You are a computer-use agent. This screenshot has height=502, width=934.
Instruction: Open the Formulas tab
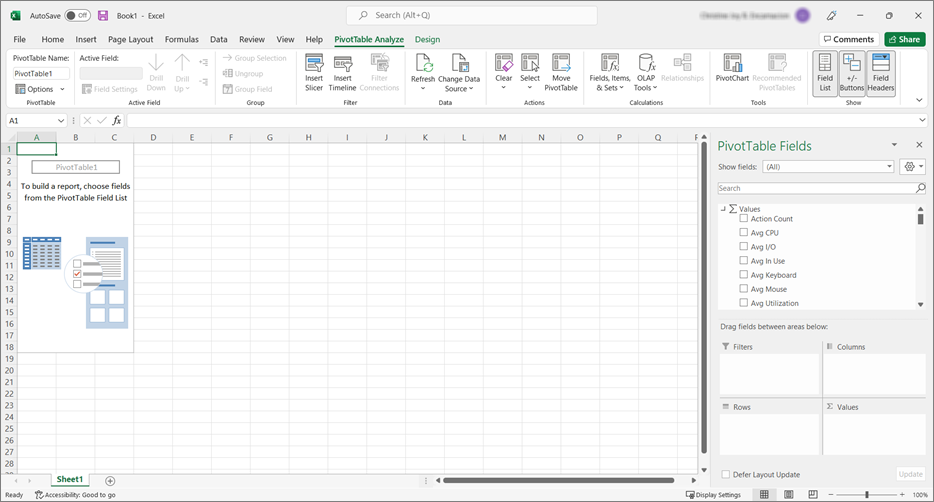[182, 39]
